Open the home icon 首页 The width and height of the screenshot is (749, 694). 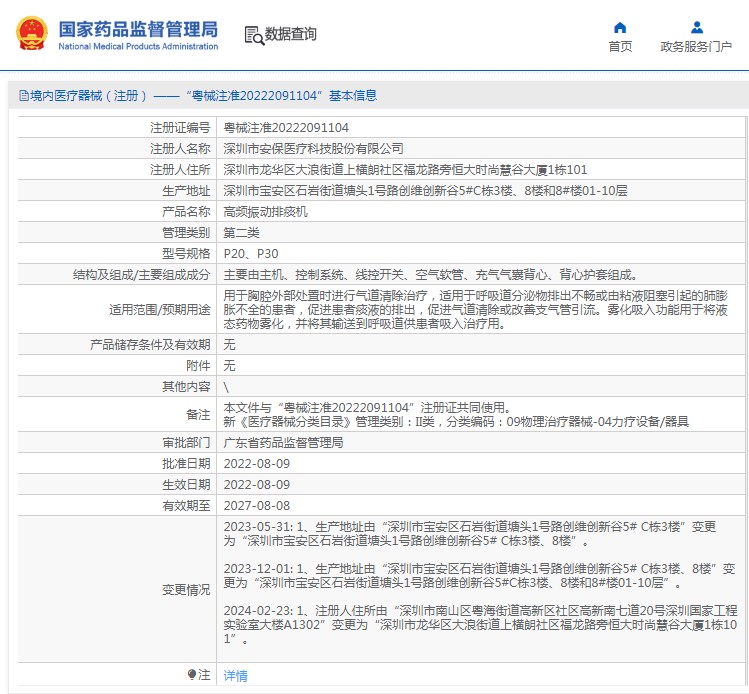tap(620, 28)
